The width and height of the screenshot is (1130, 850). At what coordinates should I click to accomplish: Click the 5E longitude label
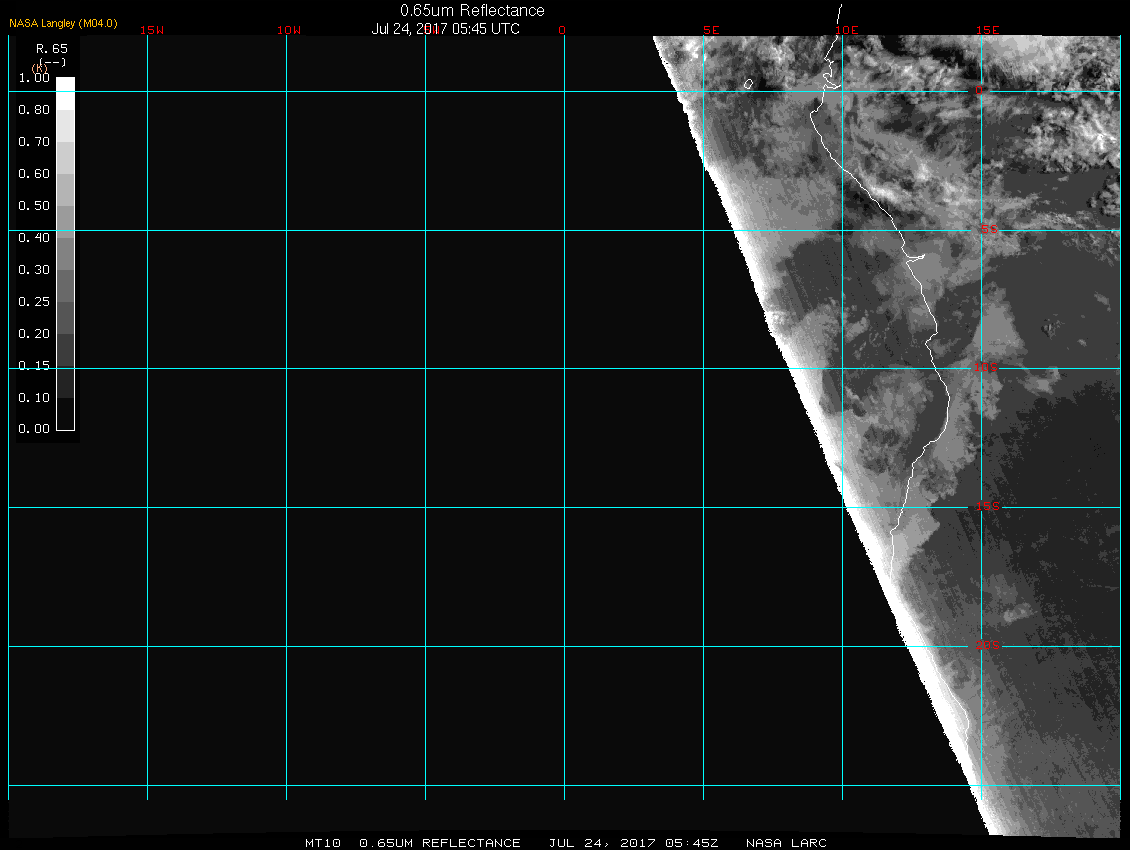coord(711,30)
